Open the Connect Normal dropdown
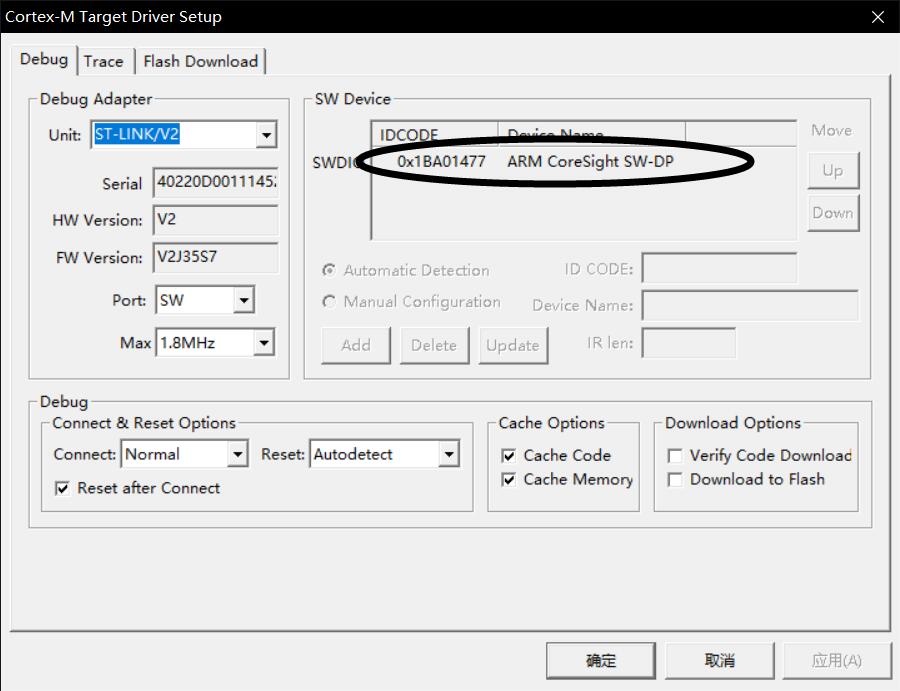 [237, 455]
